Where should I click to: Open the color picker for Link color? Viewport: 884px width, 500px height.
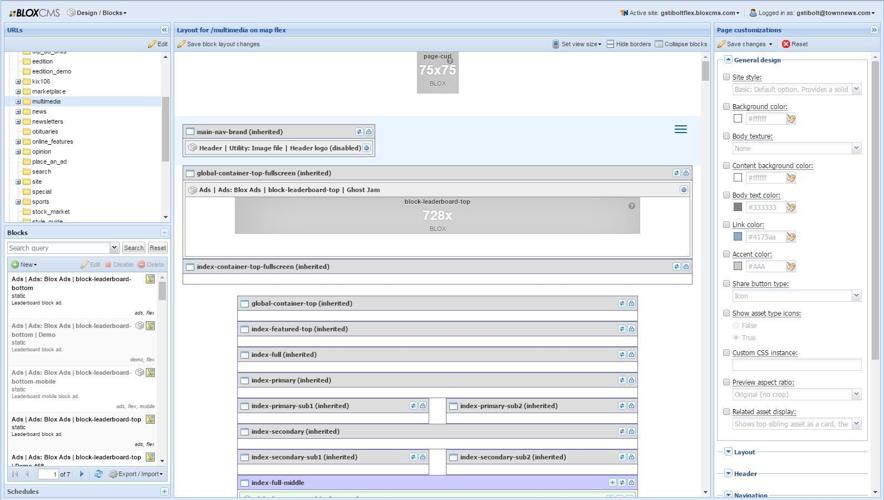tap(791, 237)
